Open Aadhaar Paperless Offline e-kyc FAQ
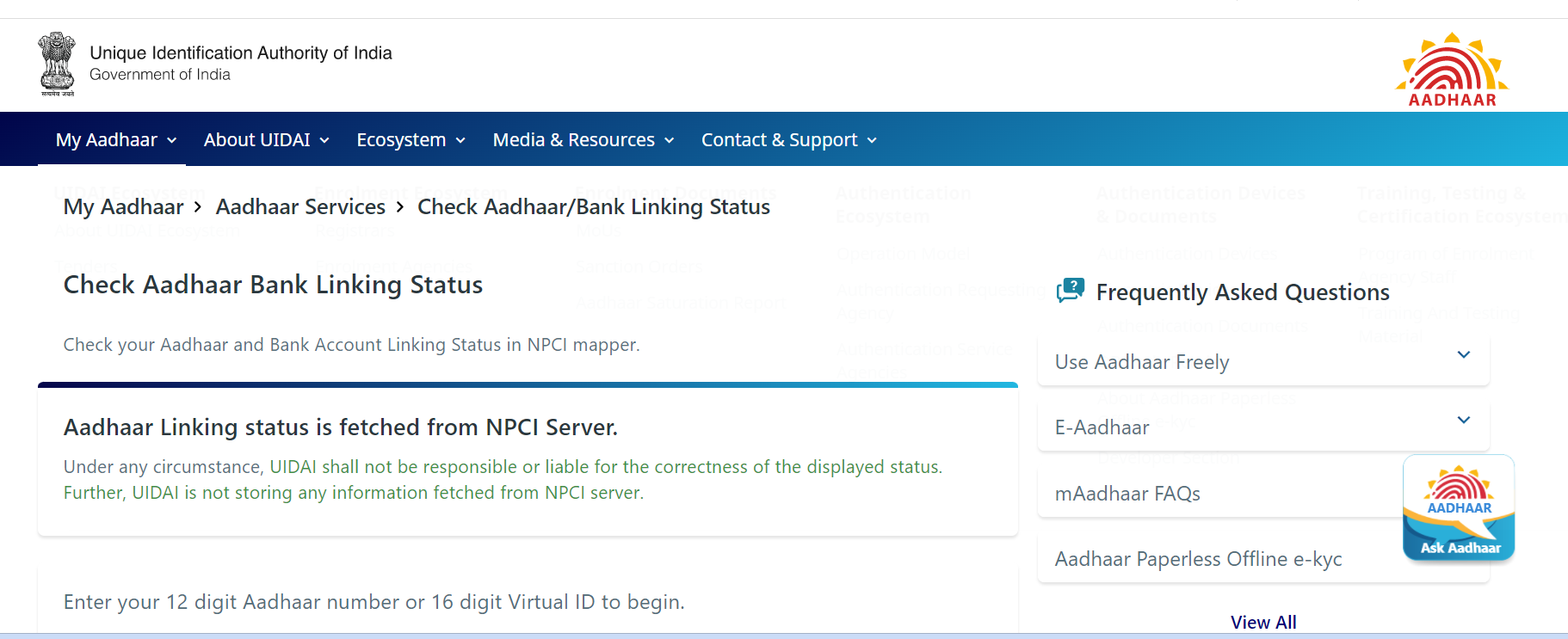1568x639 pixels. (x=1198, y=559)
